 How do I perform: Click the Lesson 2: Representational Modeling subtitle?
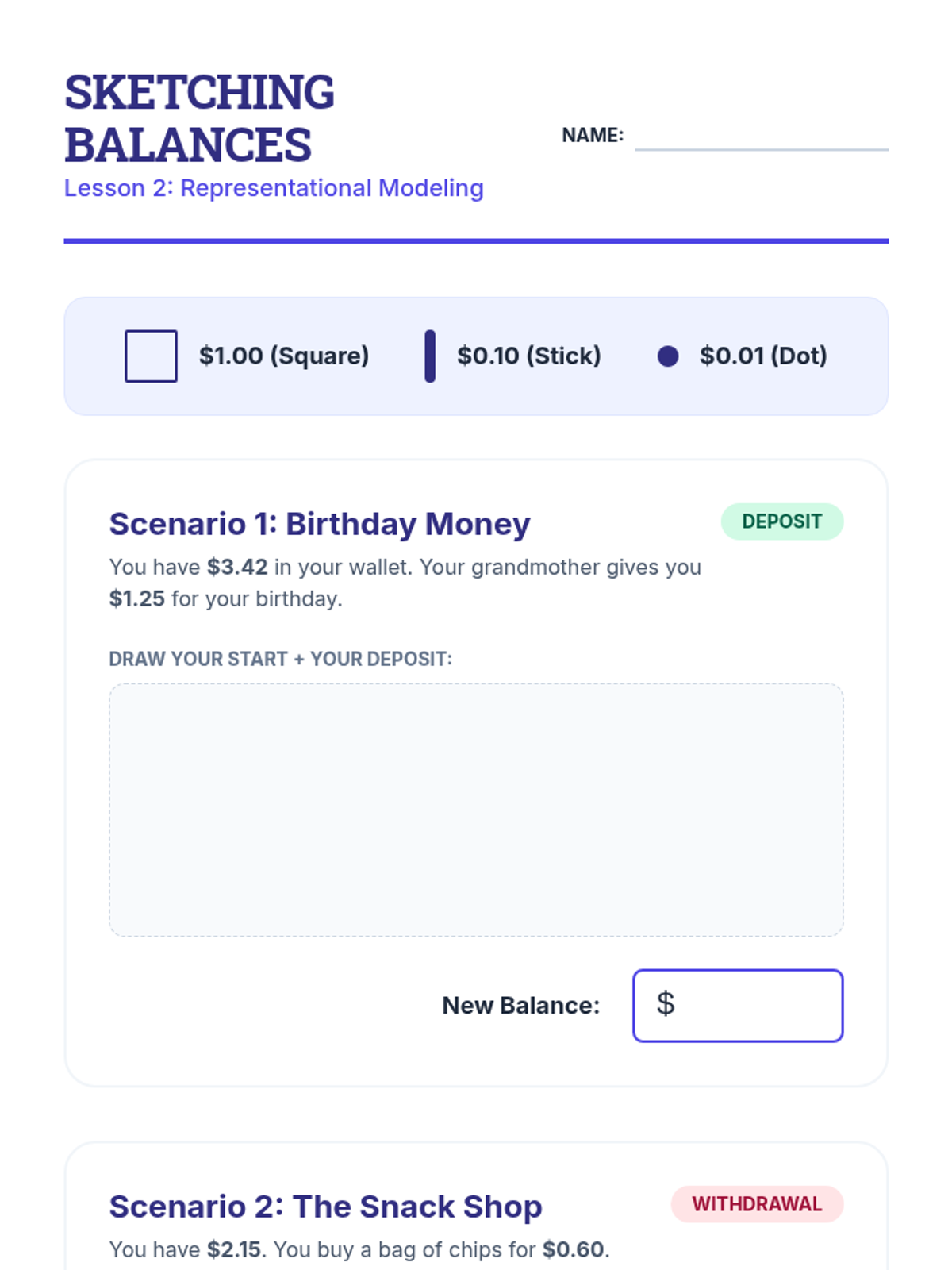(274, 188)
